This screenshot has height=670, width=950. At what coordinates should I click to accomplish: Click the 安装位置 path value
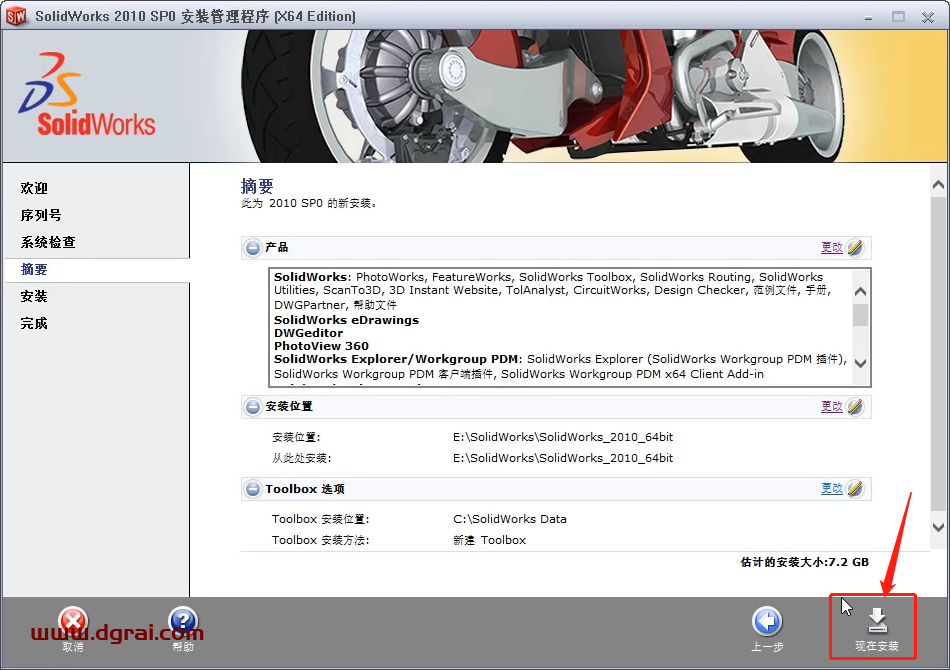coord(563,437)
